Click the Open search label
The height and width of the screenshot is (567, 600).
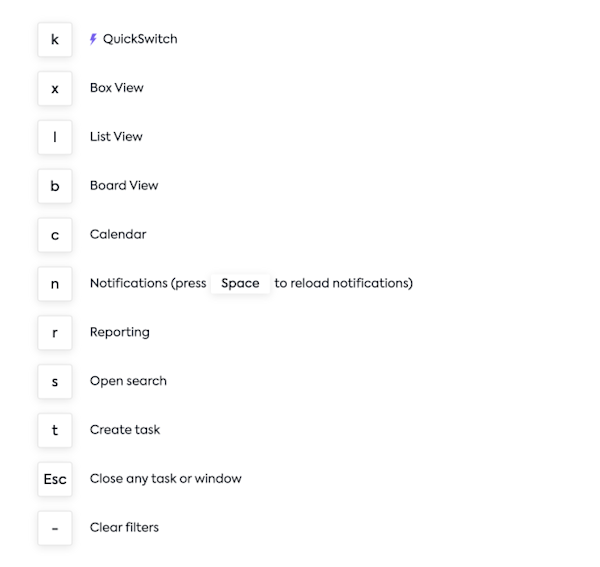128,381
